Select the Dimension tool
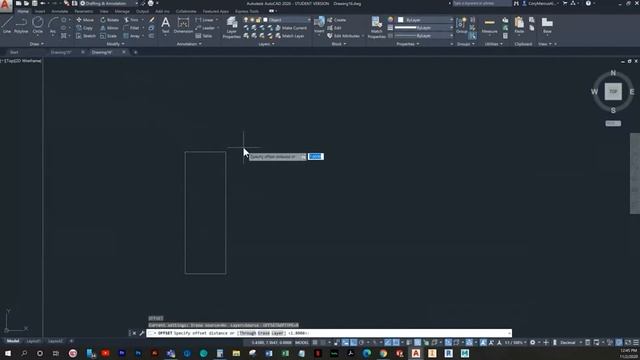 [x=183, y=25]
